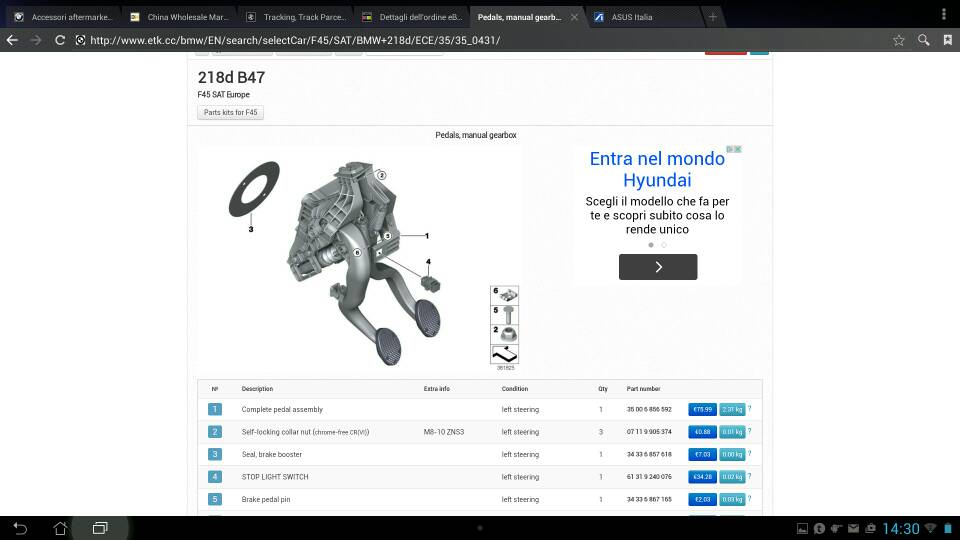Open the Entra nel mondo Hyundai ad headline

pos(658,170)
